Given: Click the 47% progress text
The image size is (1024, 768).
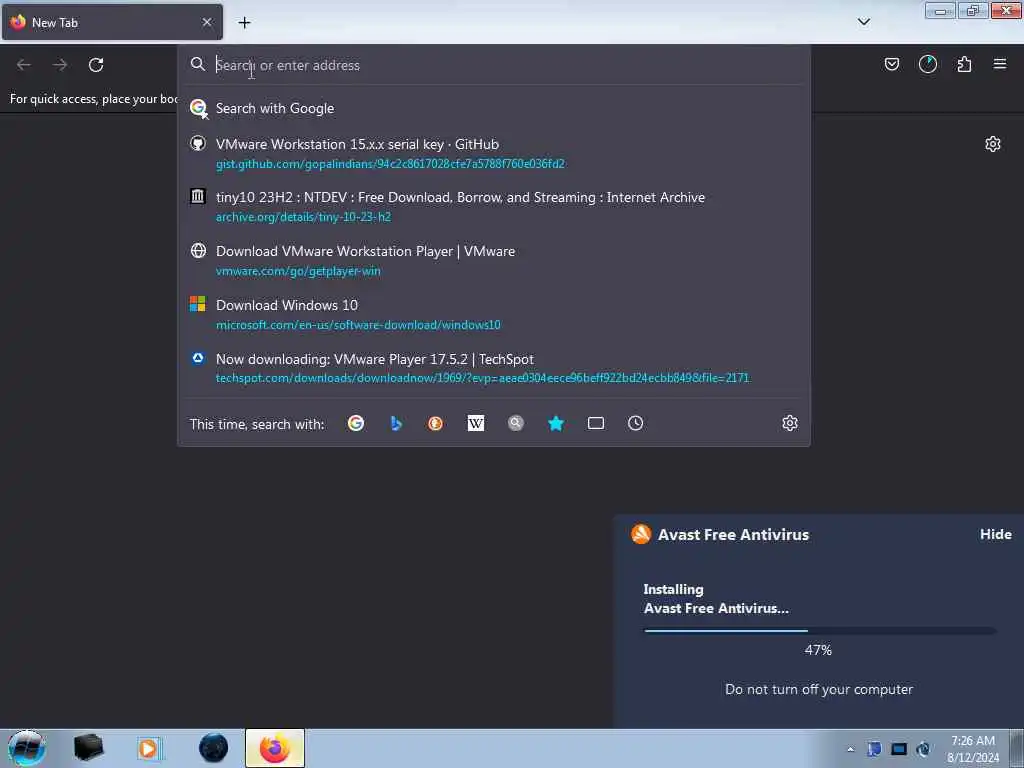Looking at the screenshot, I should click(818, 650).
